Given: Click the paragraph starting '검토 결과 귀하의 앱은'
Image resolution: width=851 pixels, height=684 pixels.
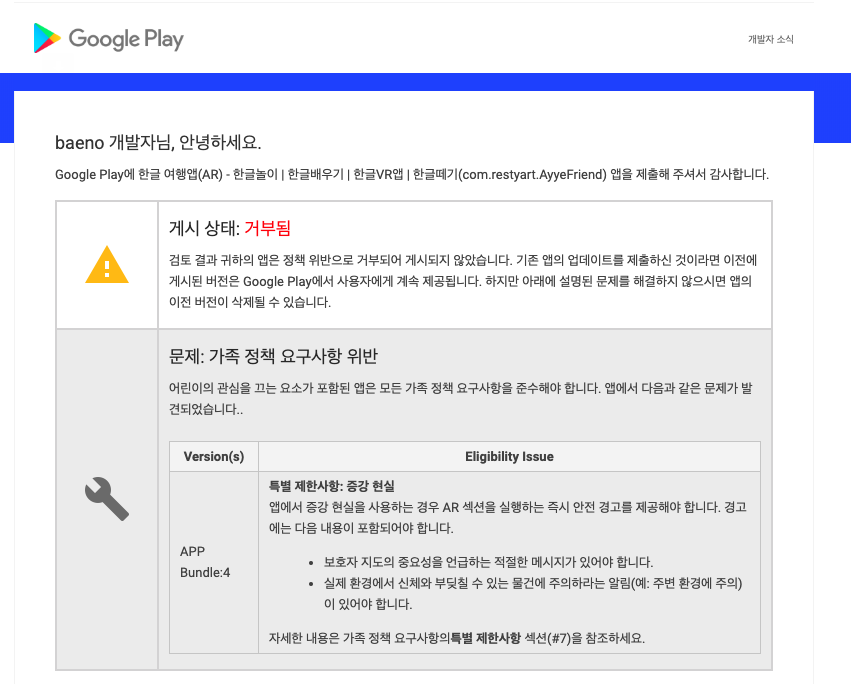Looking at the screenshot, I should click(463, 281).
